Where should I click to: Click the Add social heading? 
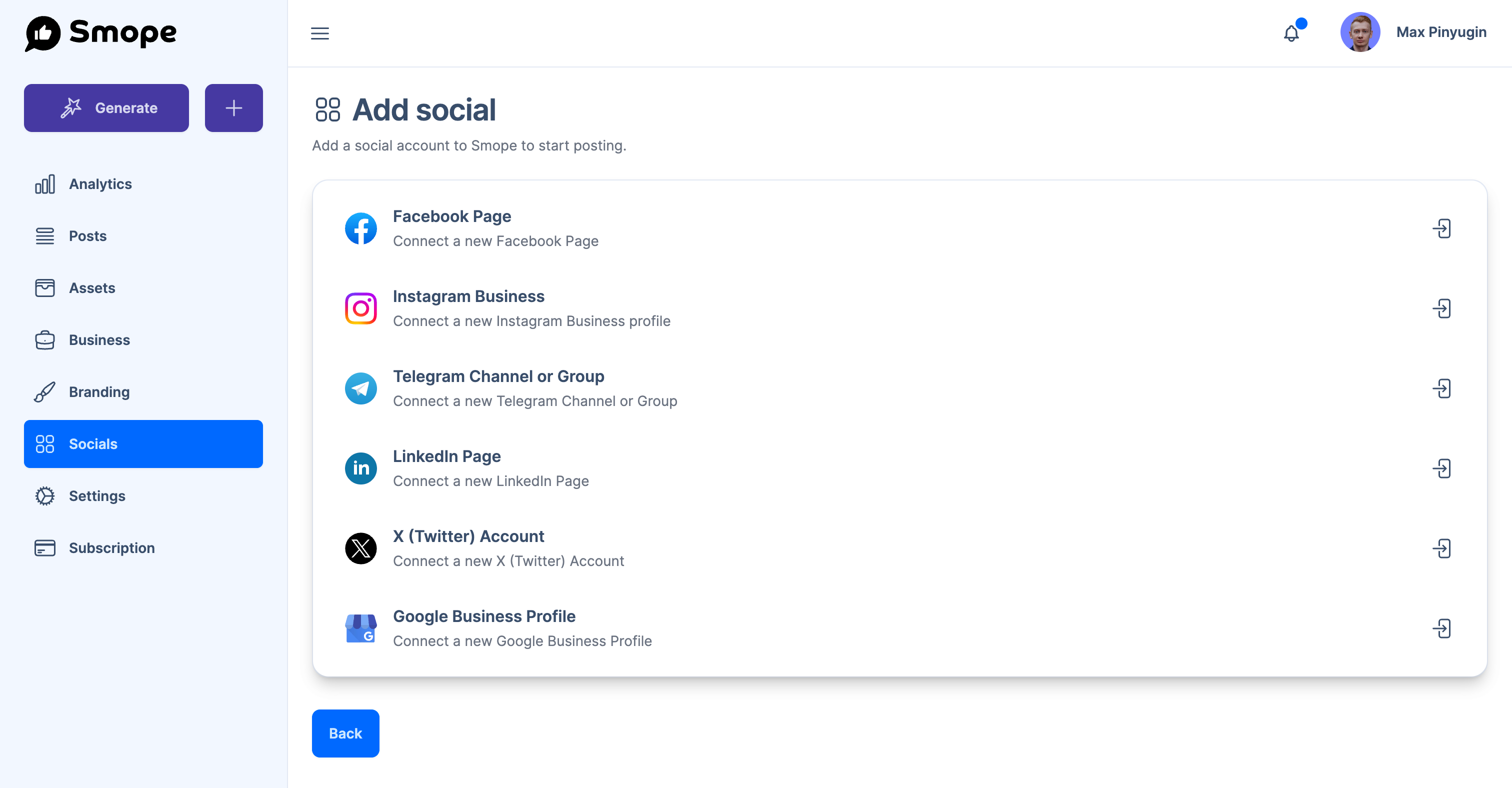pyautogui.click(x=424, y=110)
